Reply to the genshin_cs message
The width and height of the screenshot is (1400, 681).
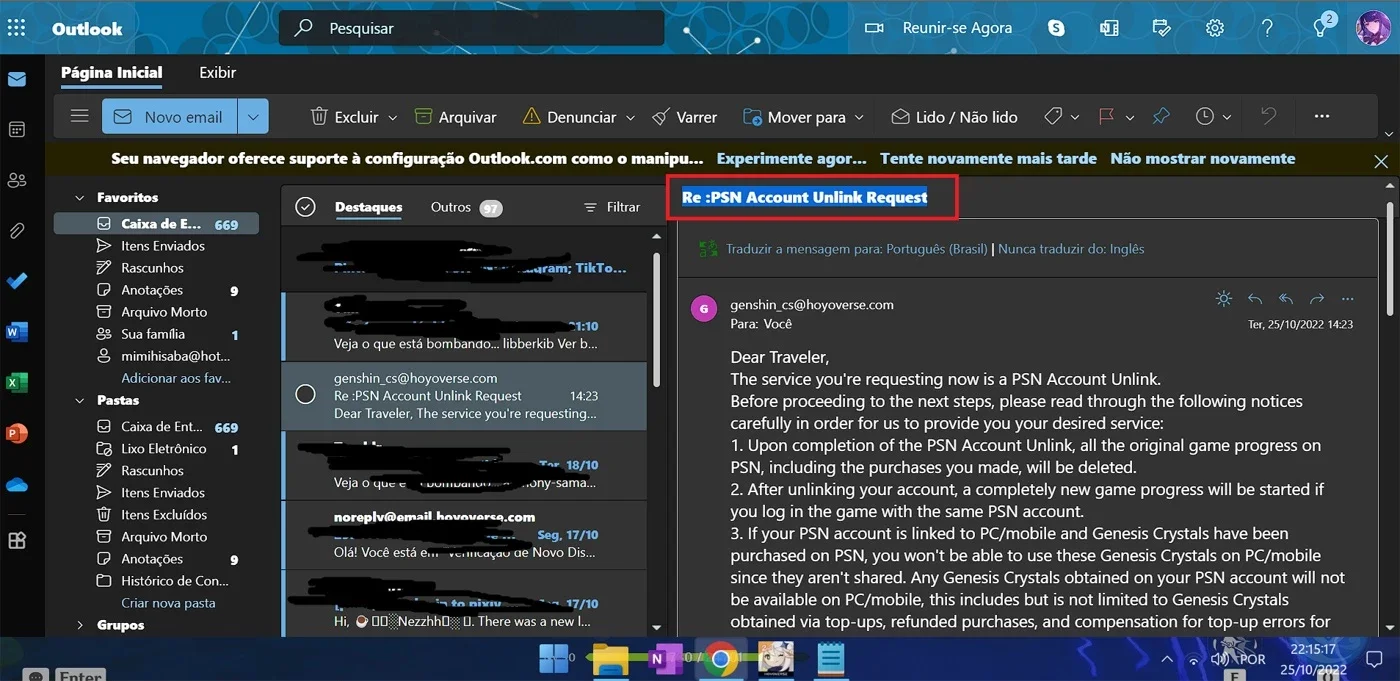[x=1255, y=299]
